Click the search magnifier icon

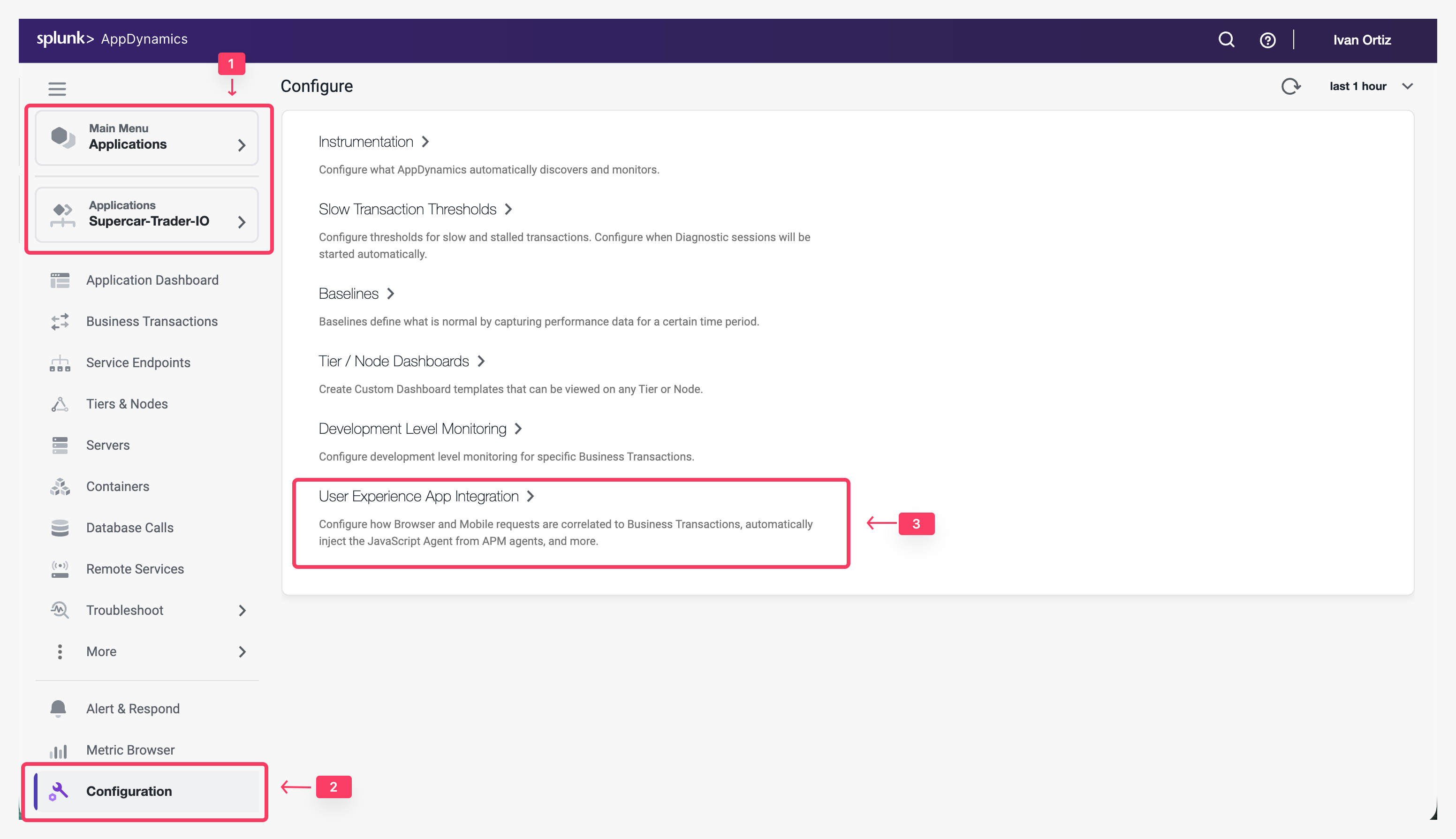[1226, 40]
